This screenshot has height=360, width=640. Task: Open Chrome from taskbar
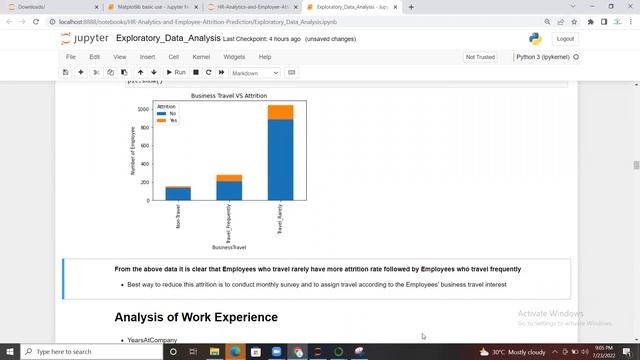point(297,351)
